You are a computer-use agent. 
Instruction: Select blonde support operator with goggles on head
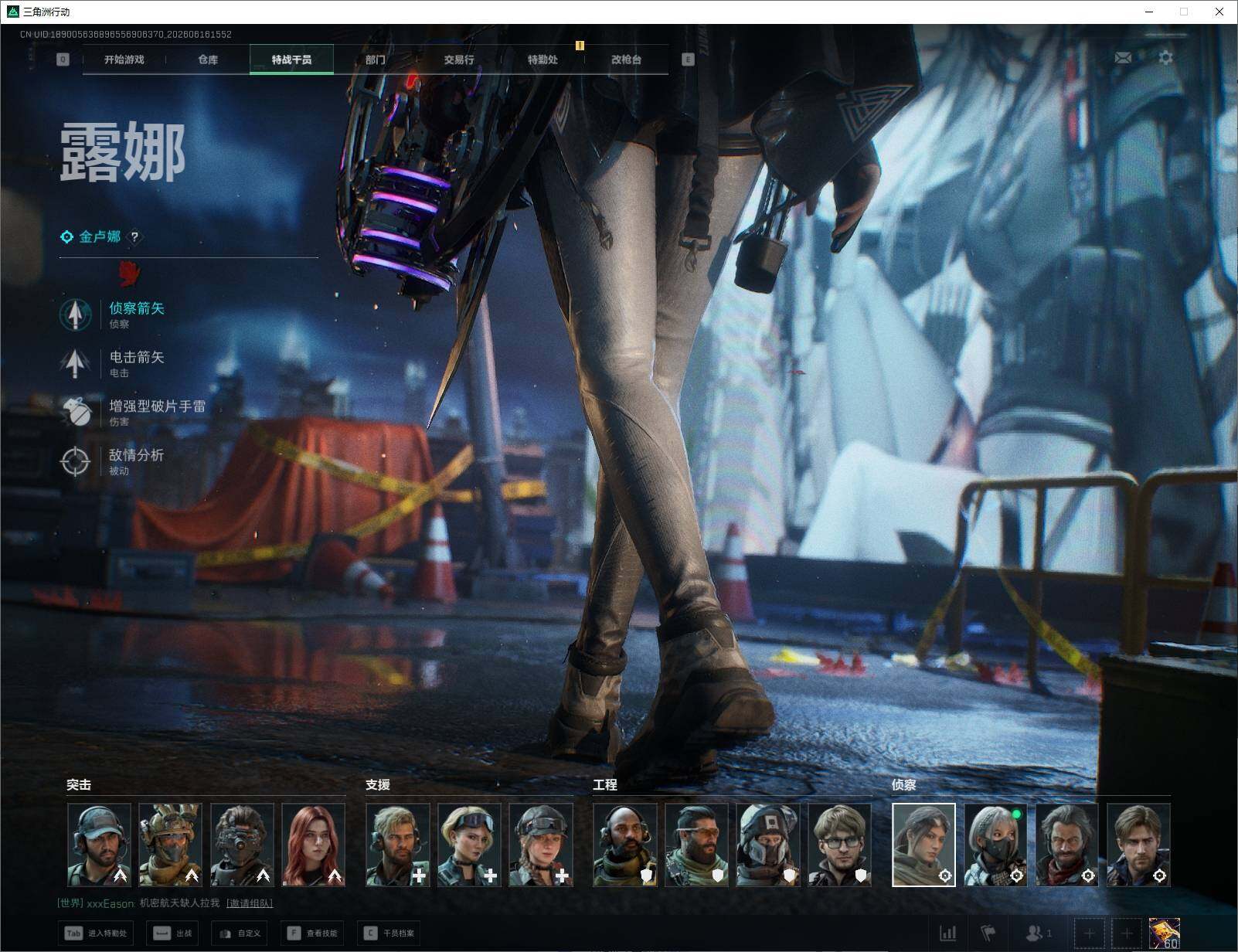coord(469,845)
